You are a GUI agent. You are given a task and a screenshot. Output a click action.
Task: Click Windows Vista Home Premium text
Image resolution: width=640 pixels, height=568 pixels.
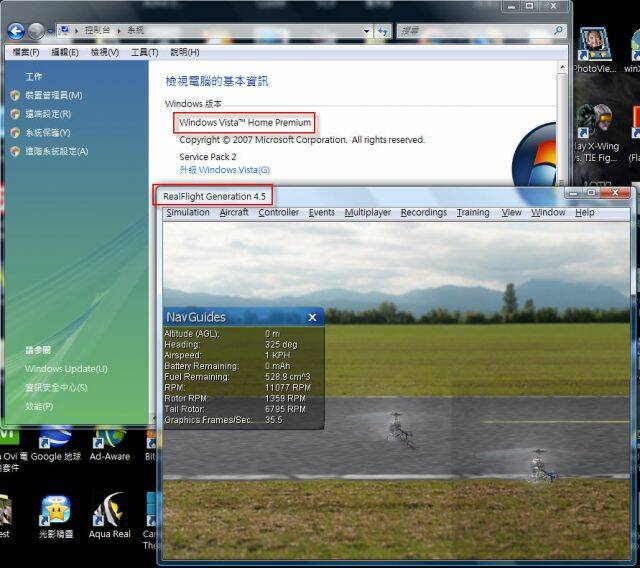click(x=245, y=122)
